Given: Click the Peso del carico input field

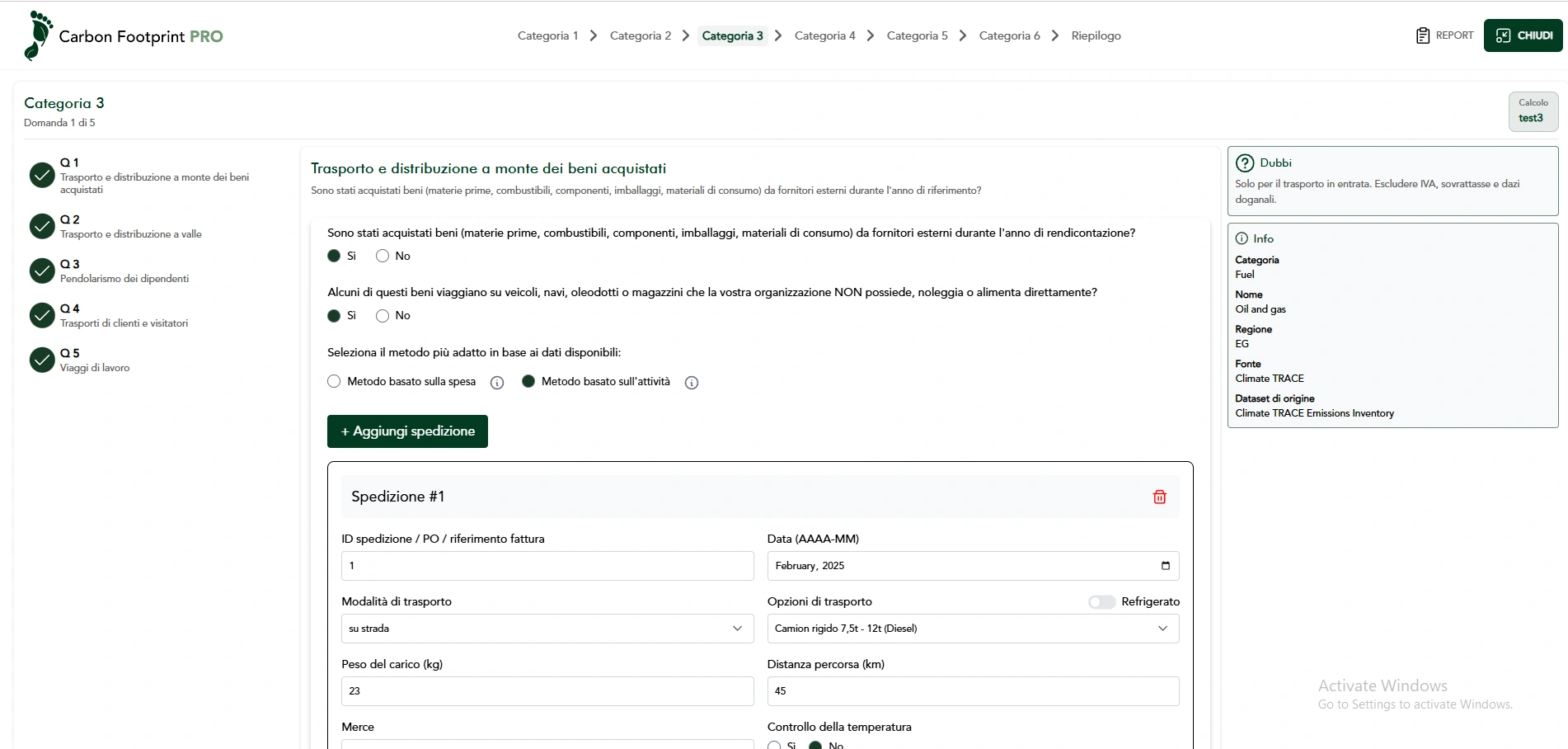Looking at the screenshot, I should [547, 691].
